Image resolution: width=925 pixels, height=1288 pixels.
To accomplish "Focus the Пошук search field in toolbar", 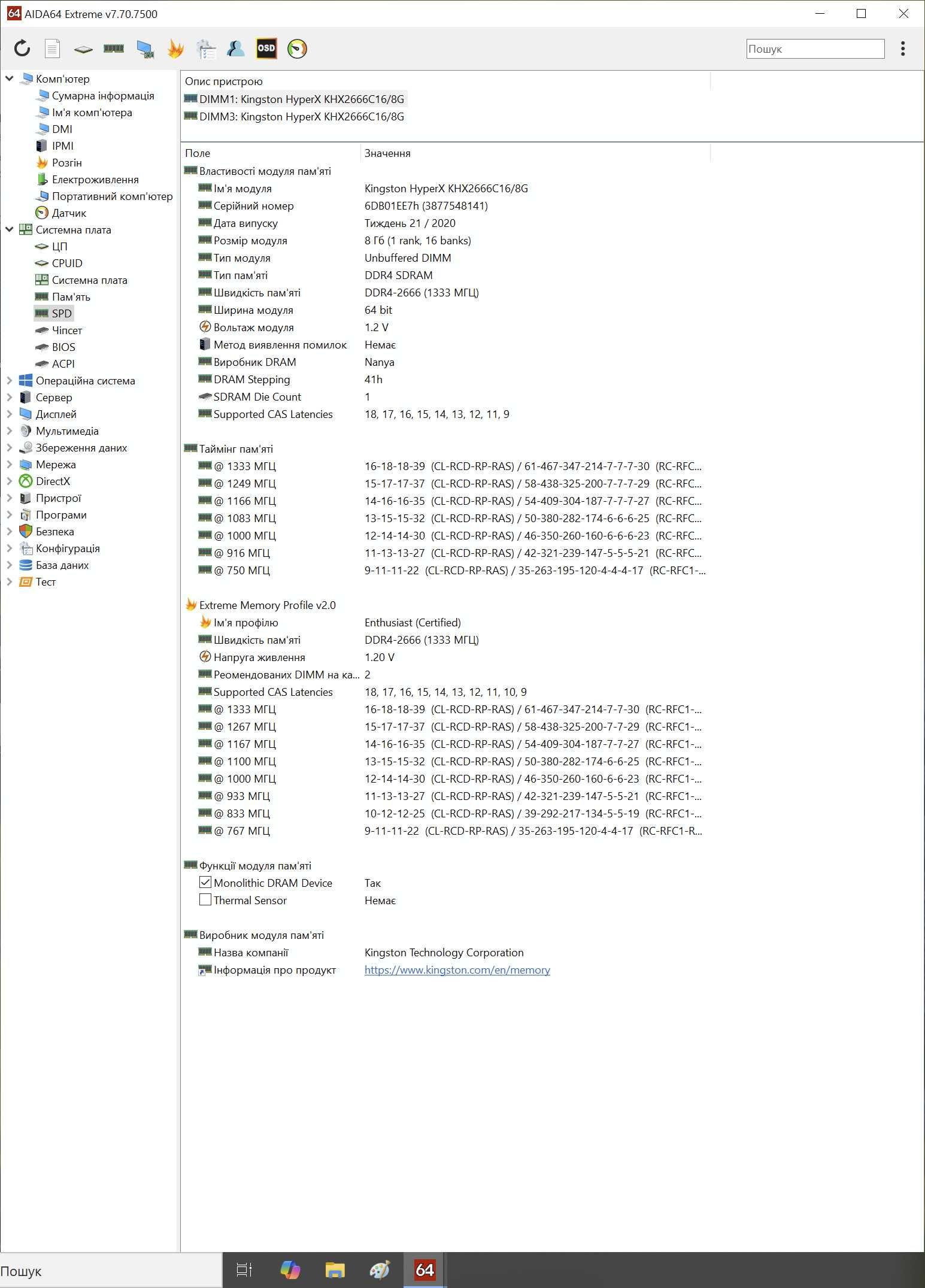I will click(815, 49).
